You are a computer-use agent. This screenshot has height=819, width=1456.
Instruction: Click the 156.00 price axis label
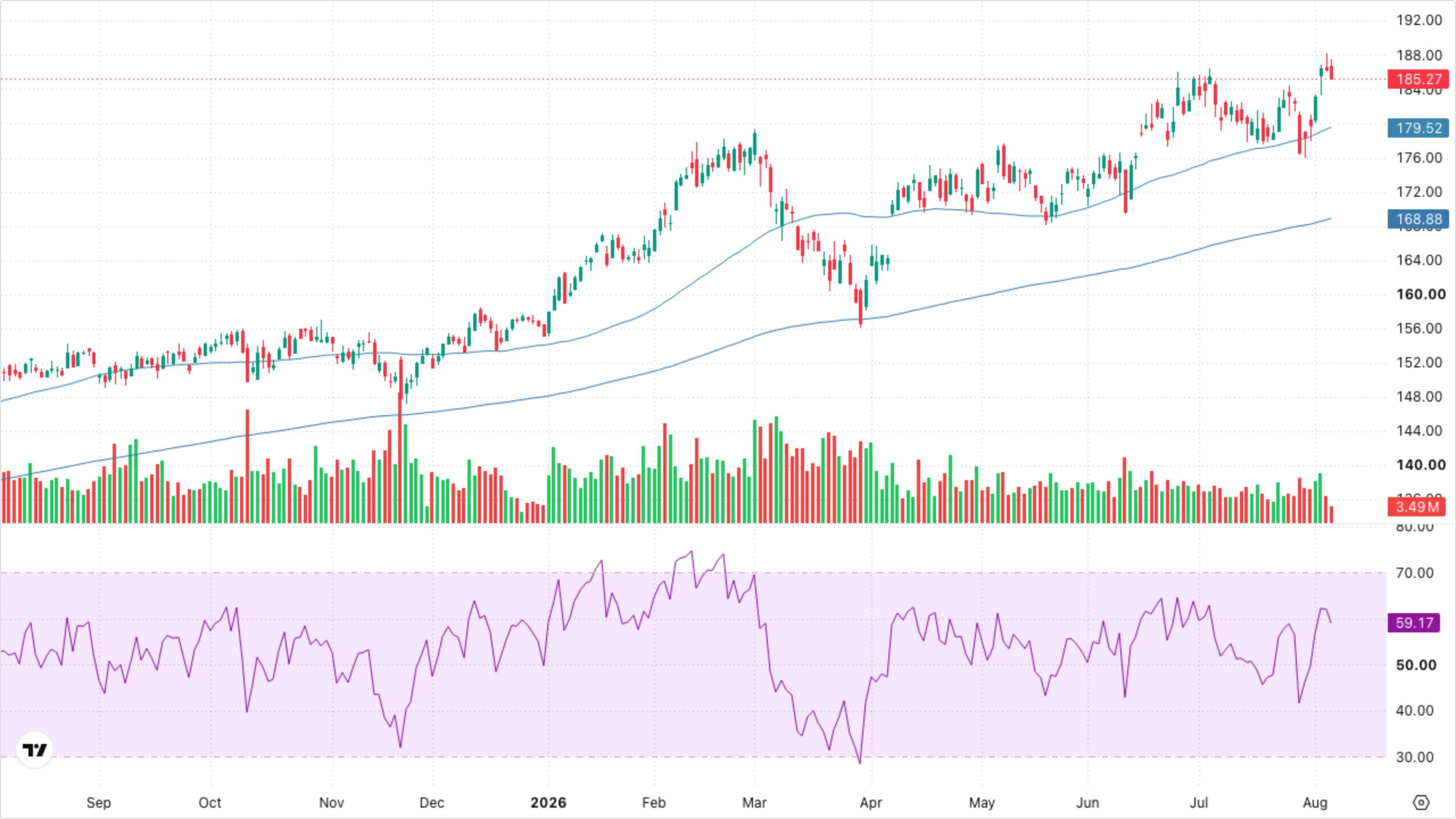1419,328
